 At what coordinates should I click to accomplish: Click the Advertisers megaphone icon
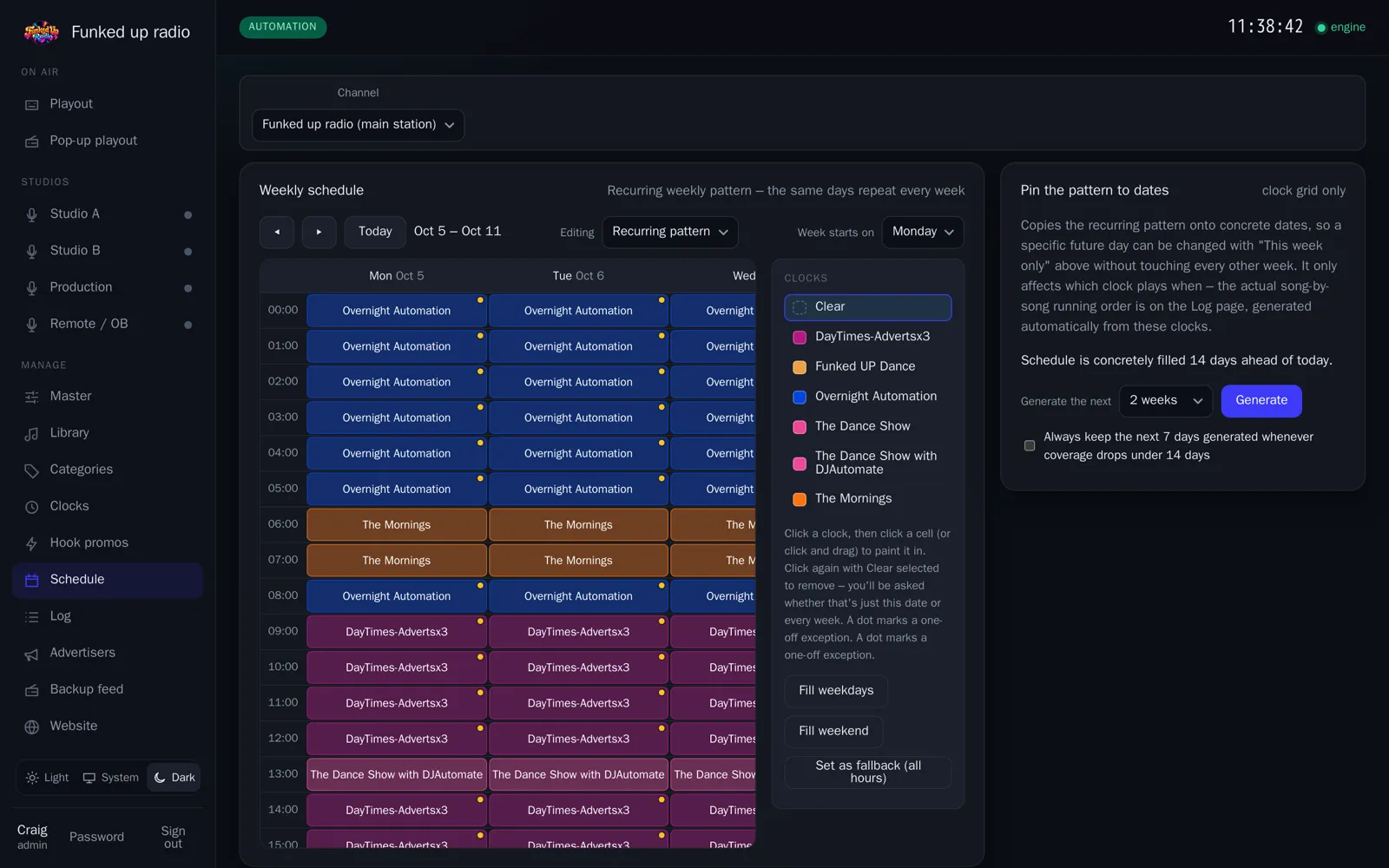[x=32, y=654]
